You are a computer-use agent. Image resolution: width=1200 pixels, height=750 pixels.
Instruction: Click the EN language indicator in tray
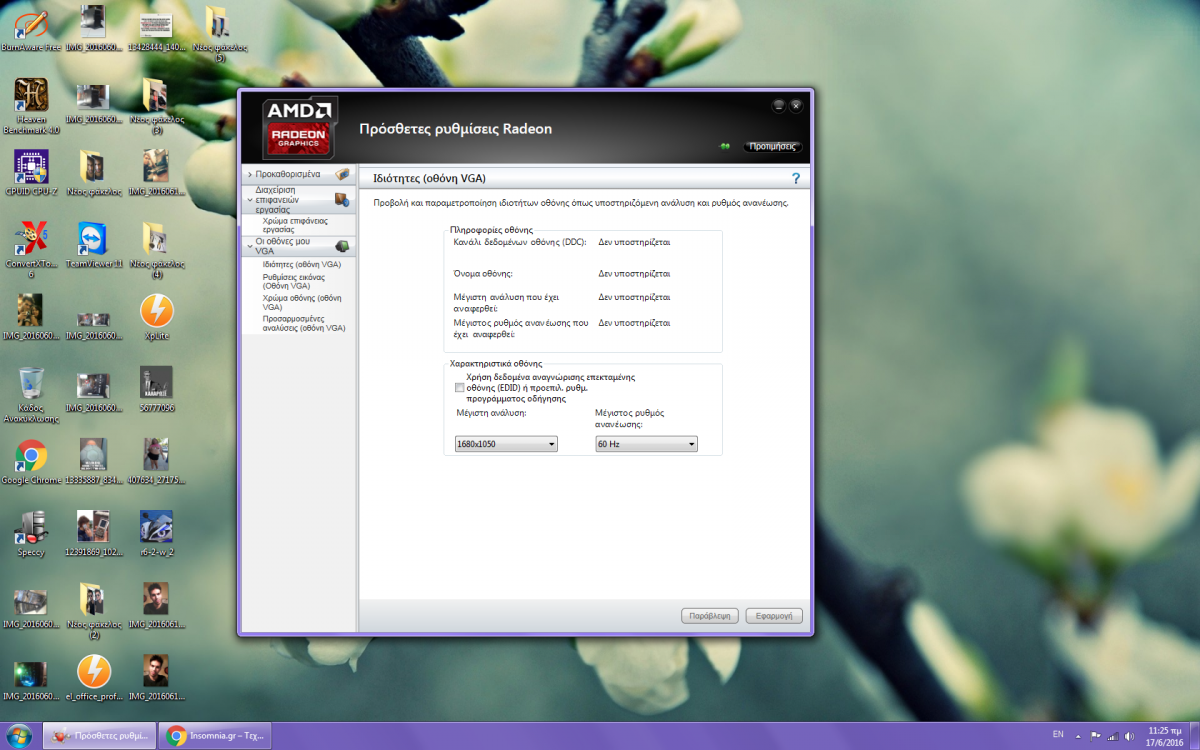coord(1058,735)
